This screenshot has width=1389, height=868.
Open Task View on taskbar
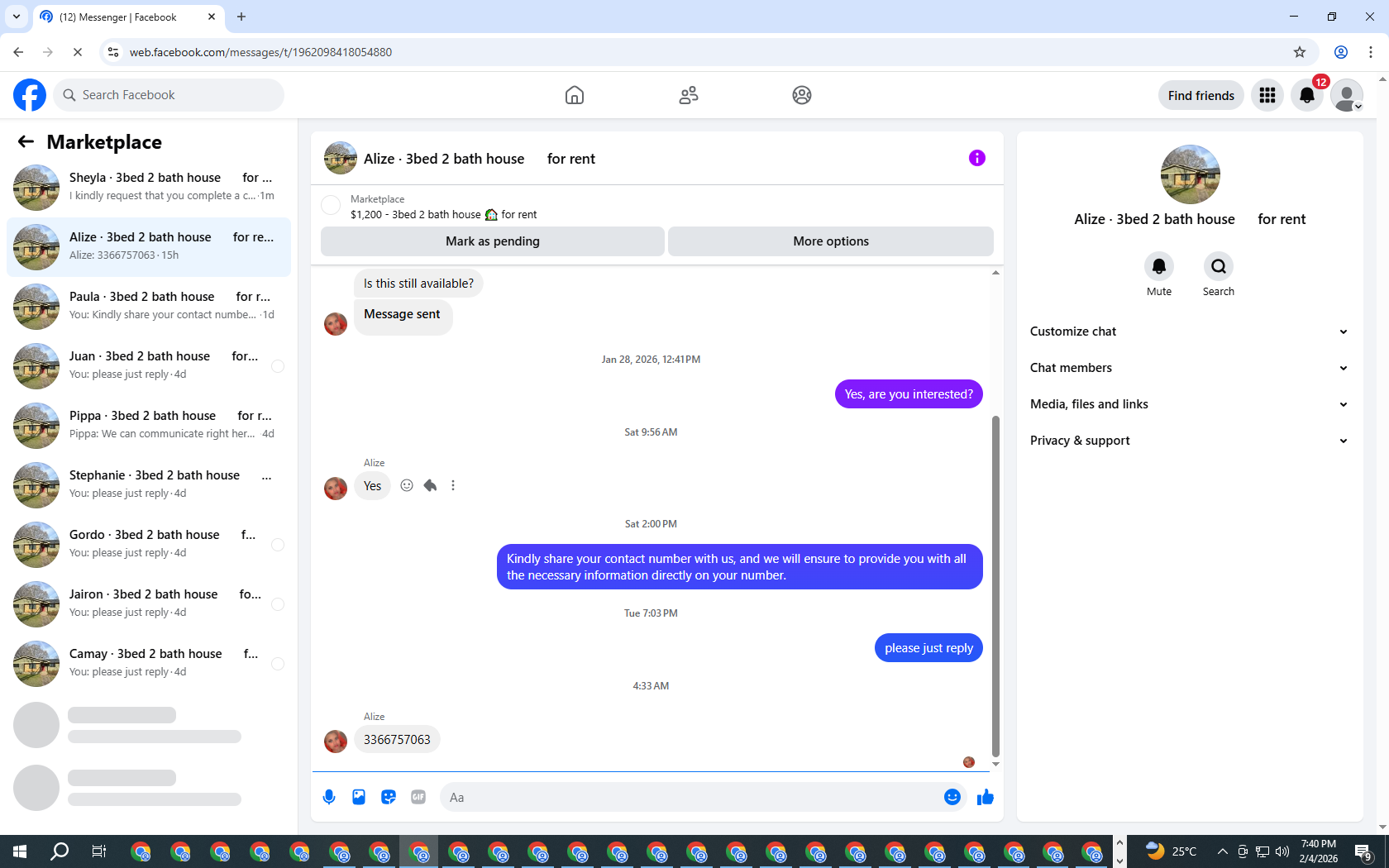pyautogui.click(x=98, y=851)
